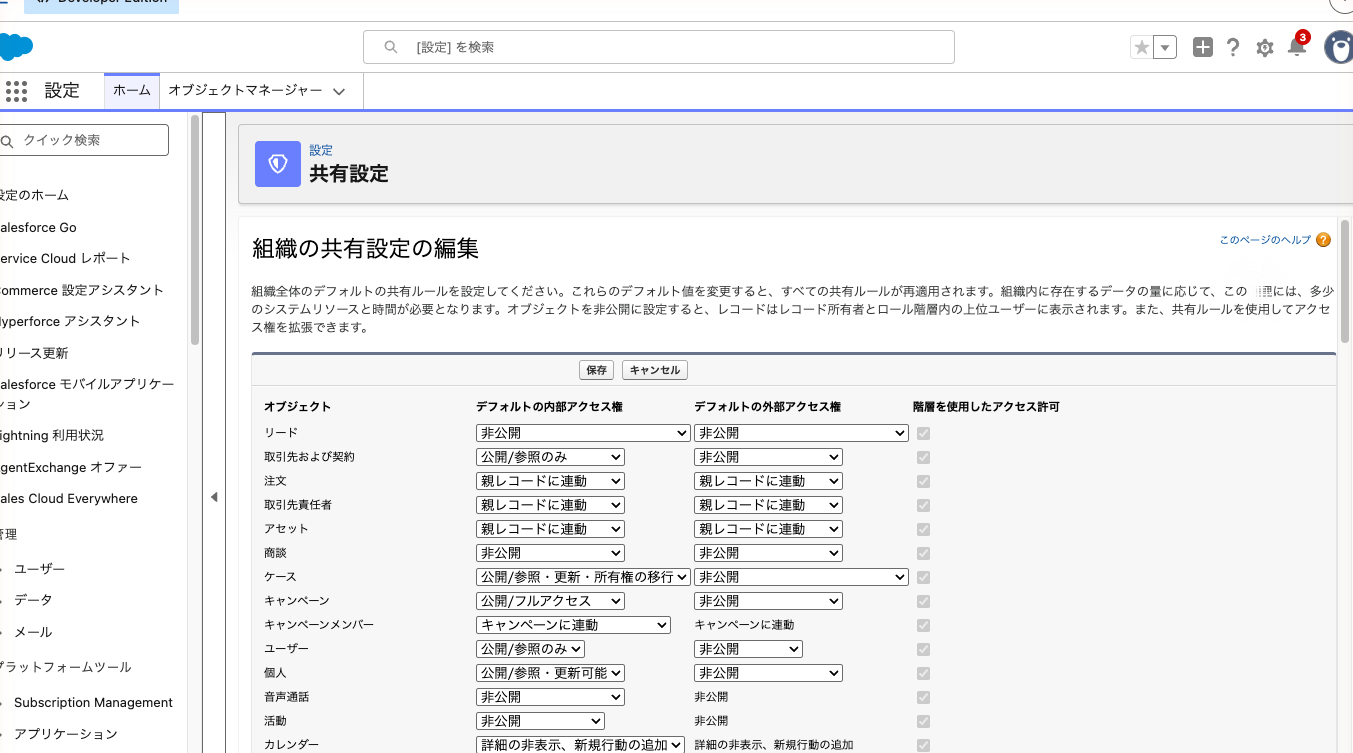The image size is (1353, 753).
Task: Click the デフォルトの内部アクセス権 column header
Action: [x=547, y=407]
